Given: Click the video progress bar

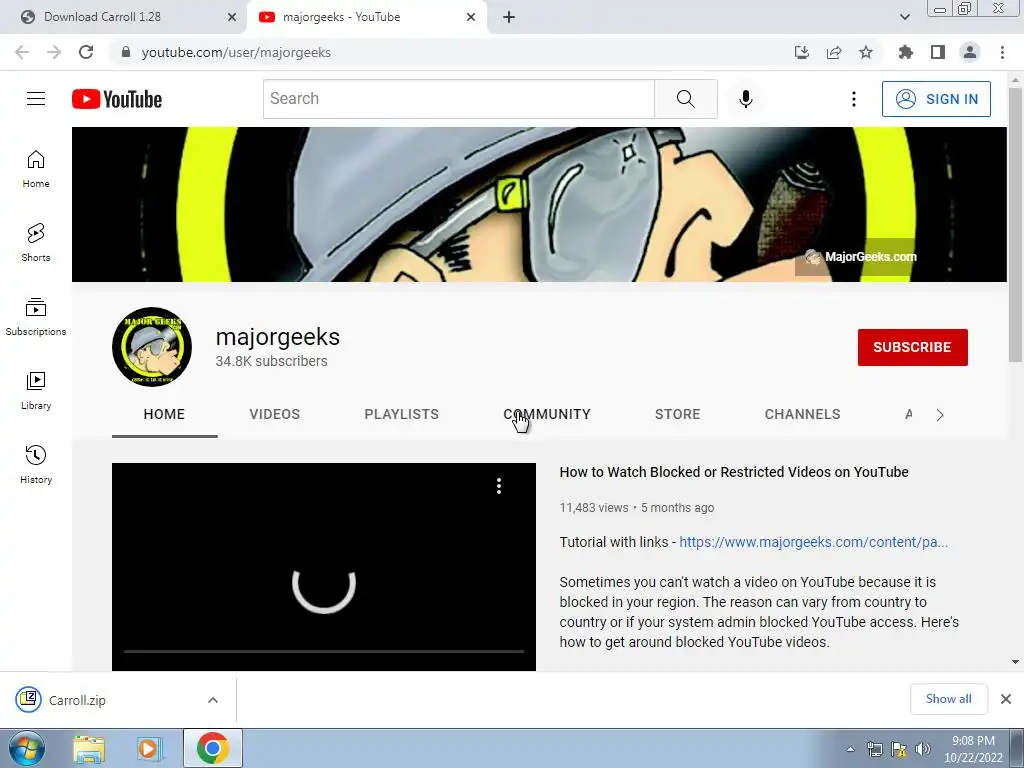Looking at the screenshot, I should [324, 651].
